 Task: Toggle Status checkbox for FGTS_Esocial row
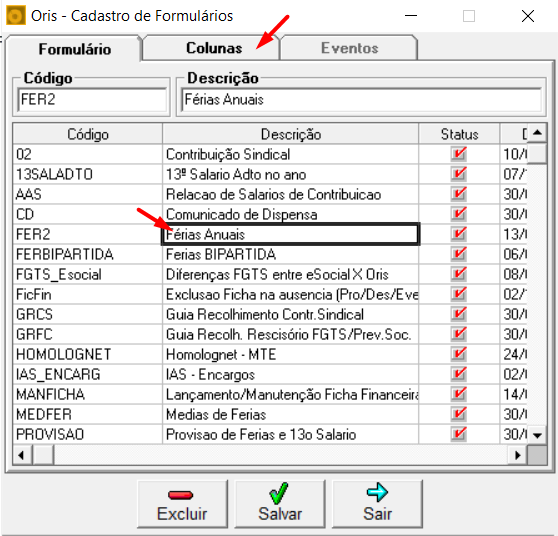pos(459,274)
